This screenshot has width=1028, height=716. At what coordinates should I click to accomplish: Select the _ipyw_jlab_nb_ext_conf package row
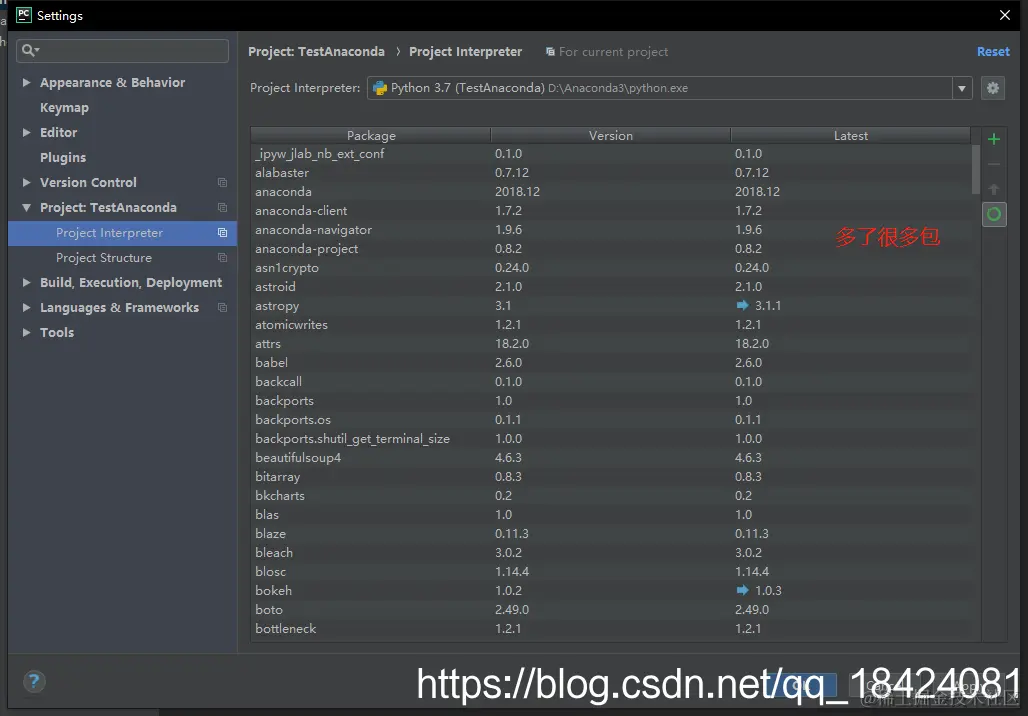pos(611,153)
